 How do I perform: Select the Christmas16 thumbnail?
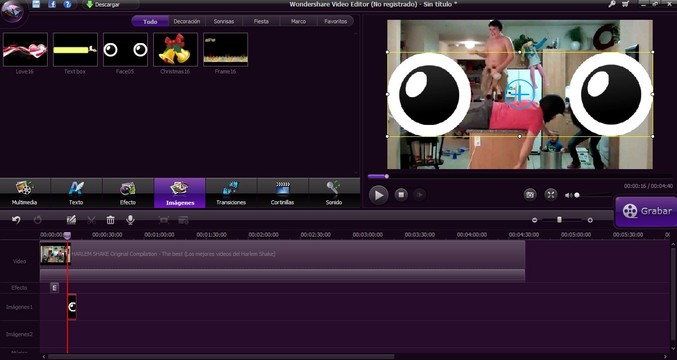coord(175,50)
